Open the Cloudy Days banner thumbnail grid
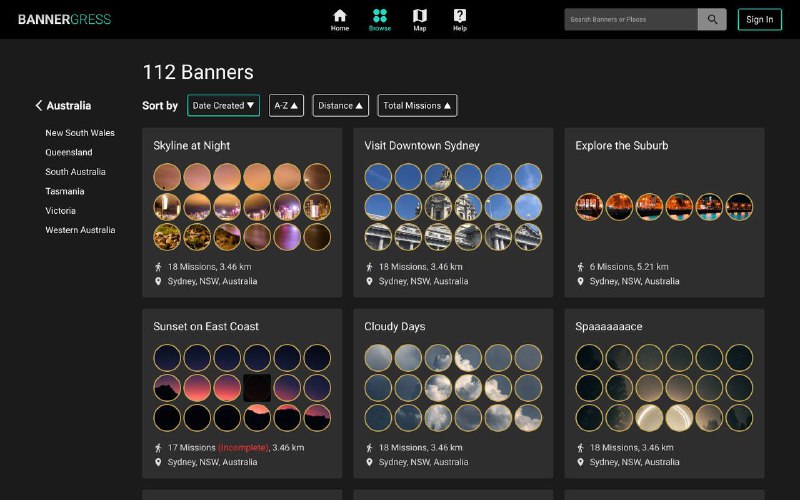The width and height of the screenshot is (800, 500). coord(453,387)
